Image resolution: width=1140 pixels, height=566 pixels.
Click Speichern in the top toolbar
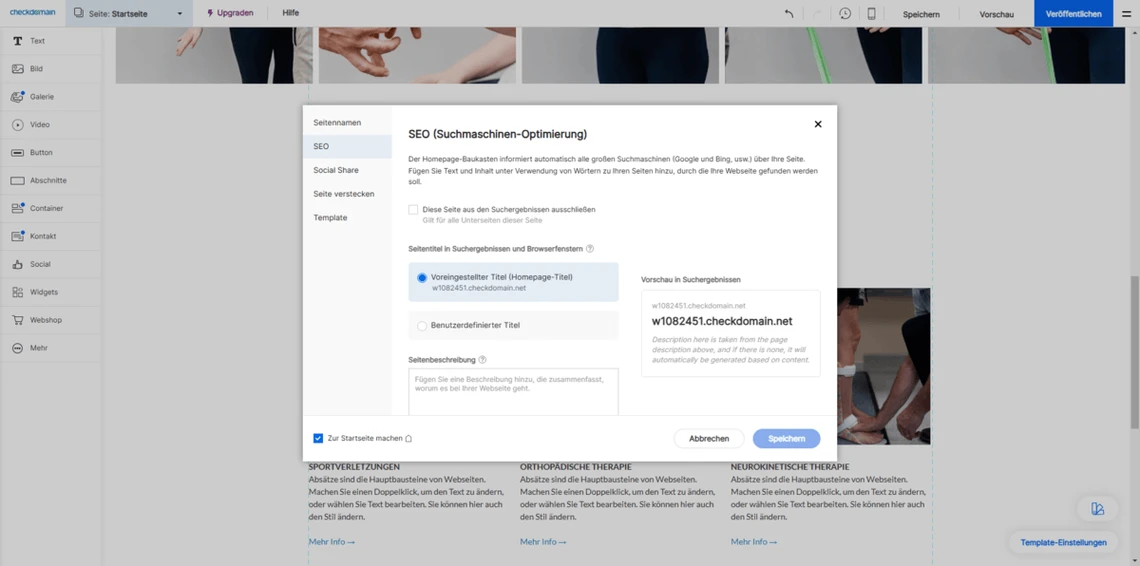click(x=921, y=14)
